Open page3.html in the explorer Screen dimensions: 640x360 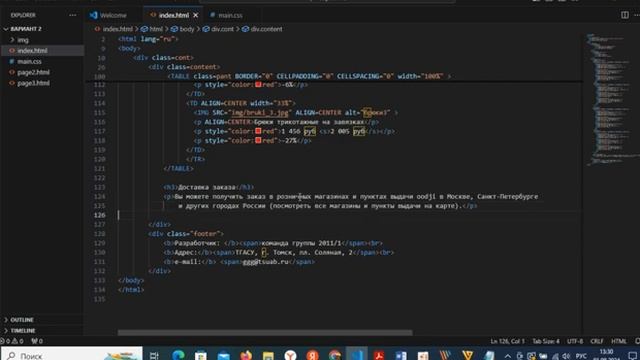[33, 83]
